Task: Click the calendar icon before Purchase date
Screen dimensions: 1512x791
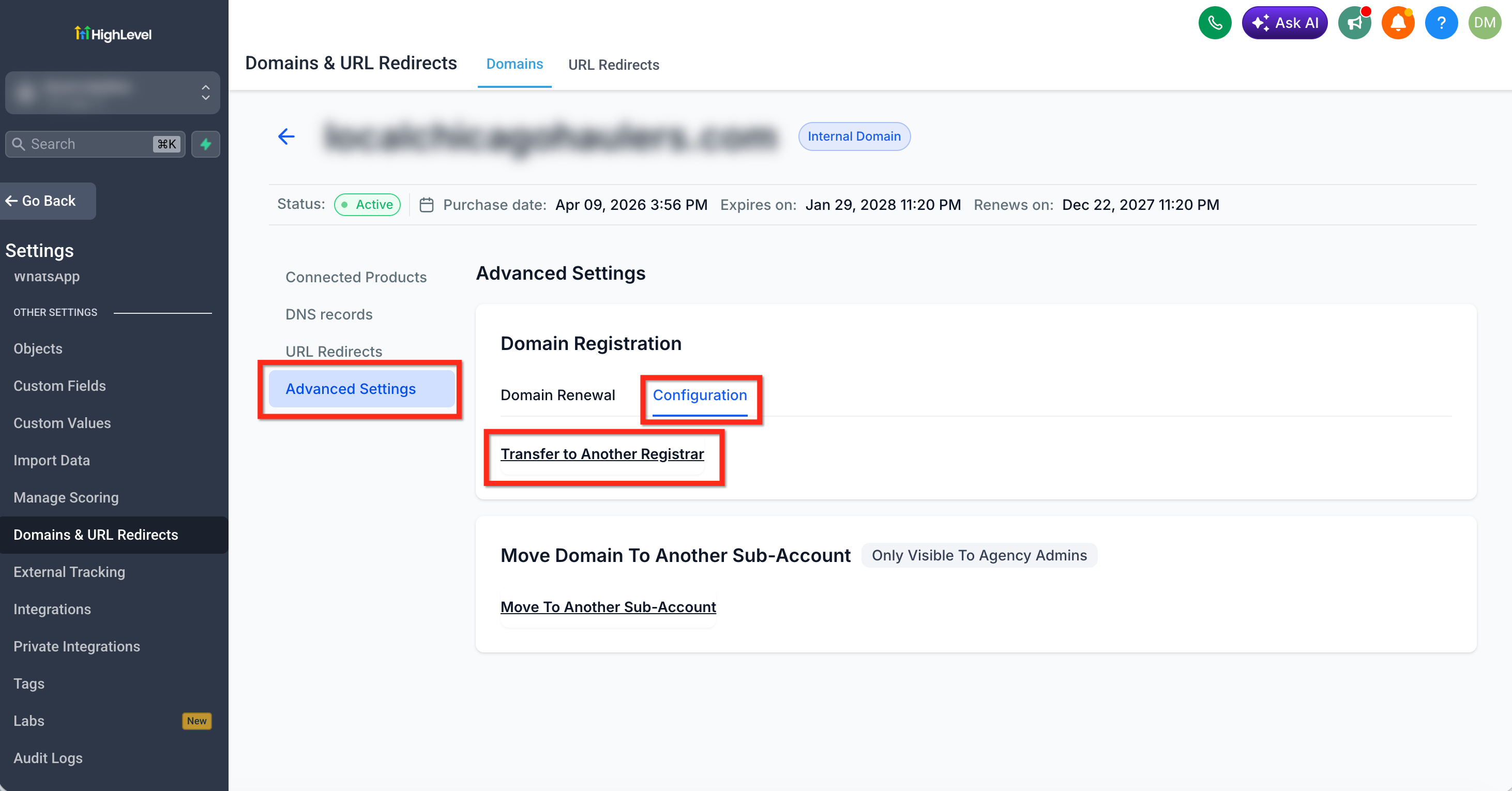Action: (427, 205)
